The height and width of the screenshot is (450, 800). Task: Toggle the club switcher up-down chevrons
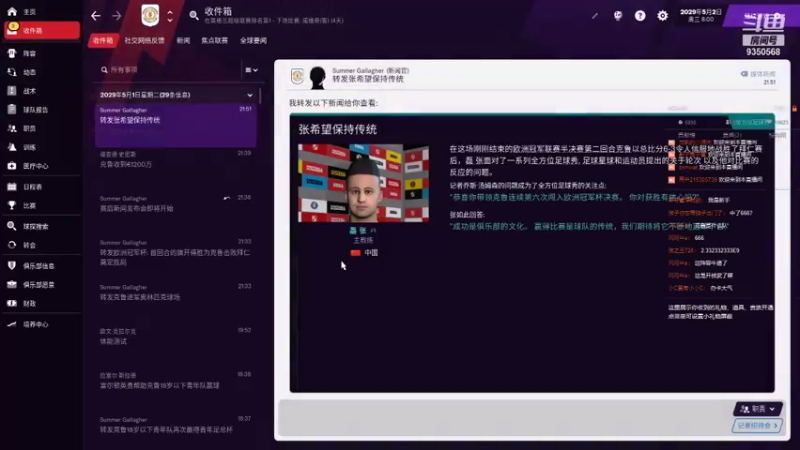[x=170, y=16]
